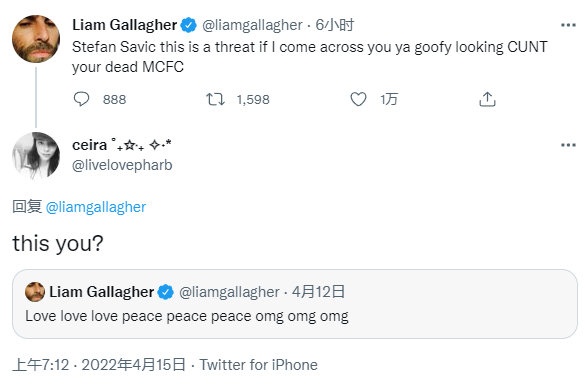Click the 4月12日 date in quoted tweet
The image size is (585, 385).
(x=318, y=292)
